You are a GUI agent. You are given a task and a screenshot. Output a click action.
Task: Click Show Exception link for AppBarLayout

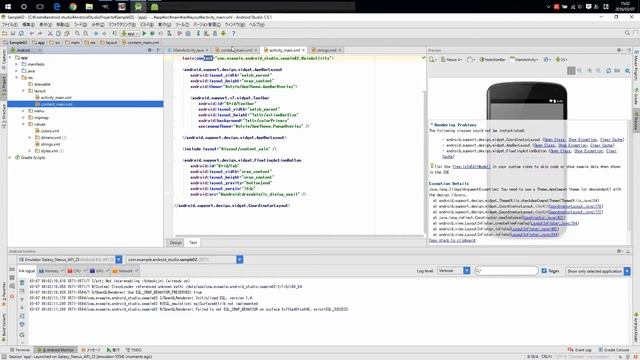[572, 145]
